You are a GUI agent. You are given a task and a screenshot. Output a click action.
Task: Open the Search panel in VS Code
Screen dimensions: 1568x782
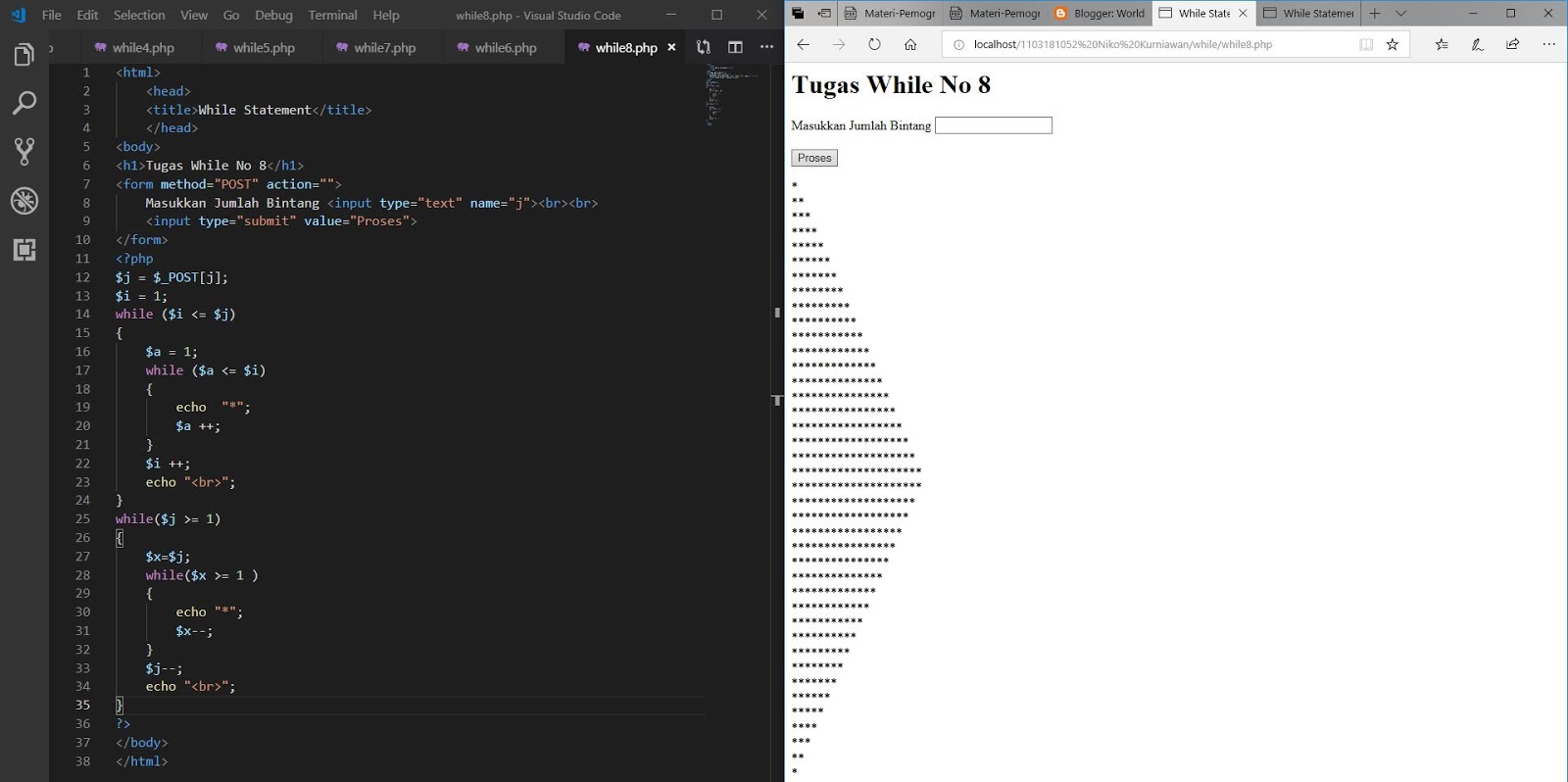(x=24, y=103)
